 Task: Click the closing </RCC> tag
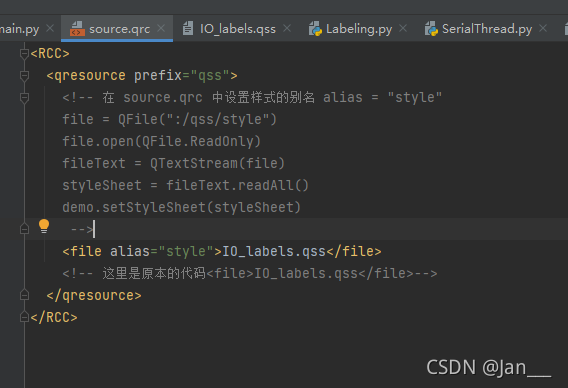click(54, 318)
